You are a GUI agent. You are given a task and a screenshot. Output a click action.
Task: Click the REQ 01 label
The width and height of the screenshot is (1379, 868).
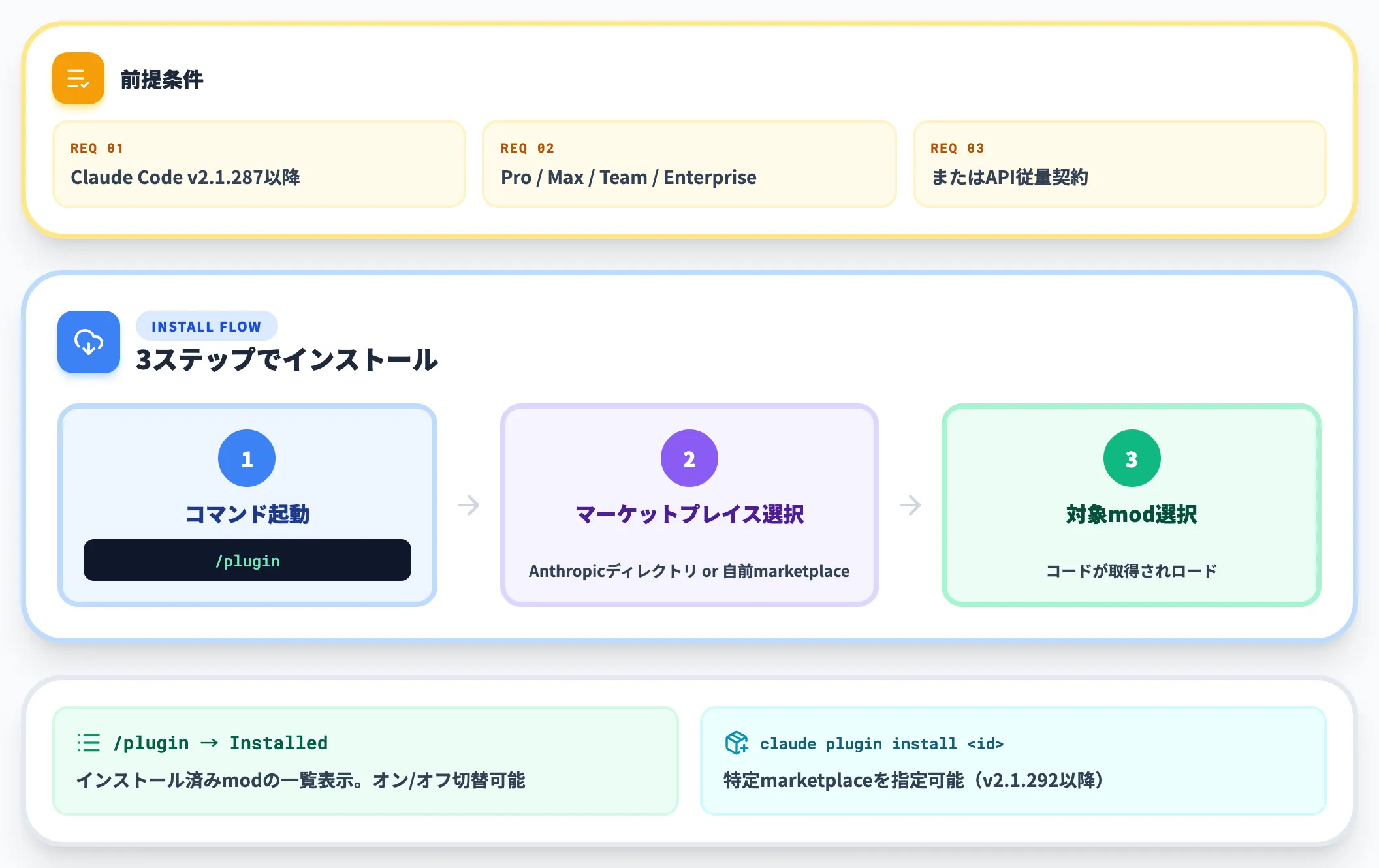coord(97,148)
